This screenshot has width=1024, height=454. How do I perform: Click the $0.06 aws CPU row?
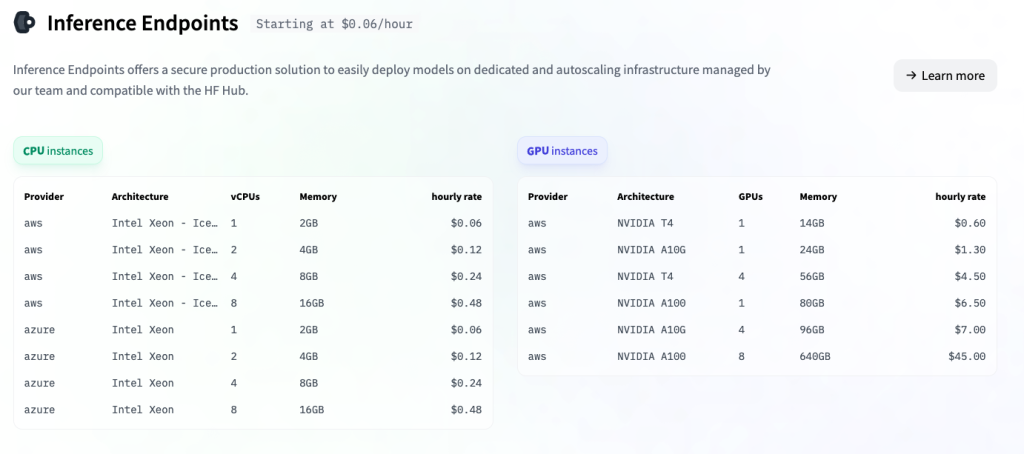253,223
